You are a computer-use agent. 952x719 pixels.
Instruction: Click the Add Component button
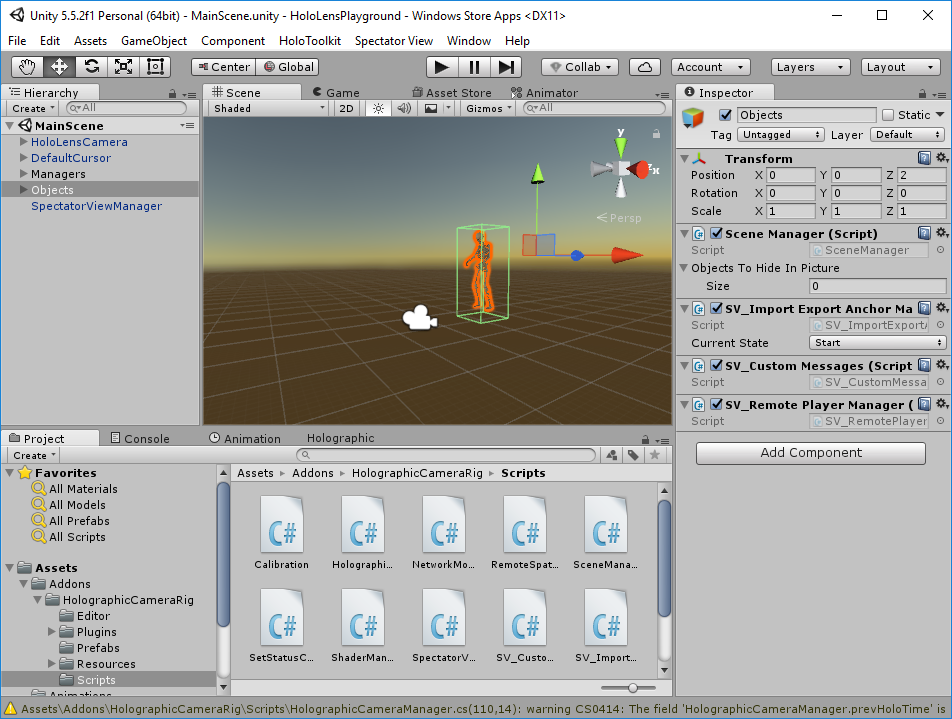(811, 453)
